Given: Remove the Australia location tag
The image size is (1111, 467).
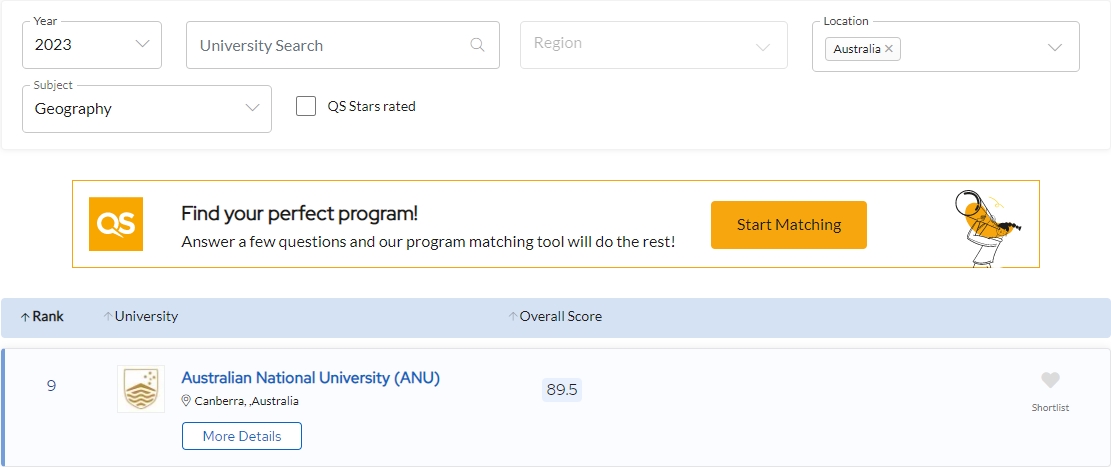Looking at the screenshot, I should 889,48.
